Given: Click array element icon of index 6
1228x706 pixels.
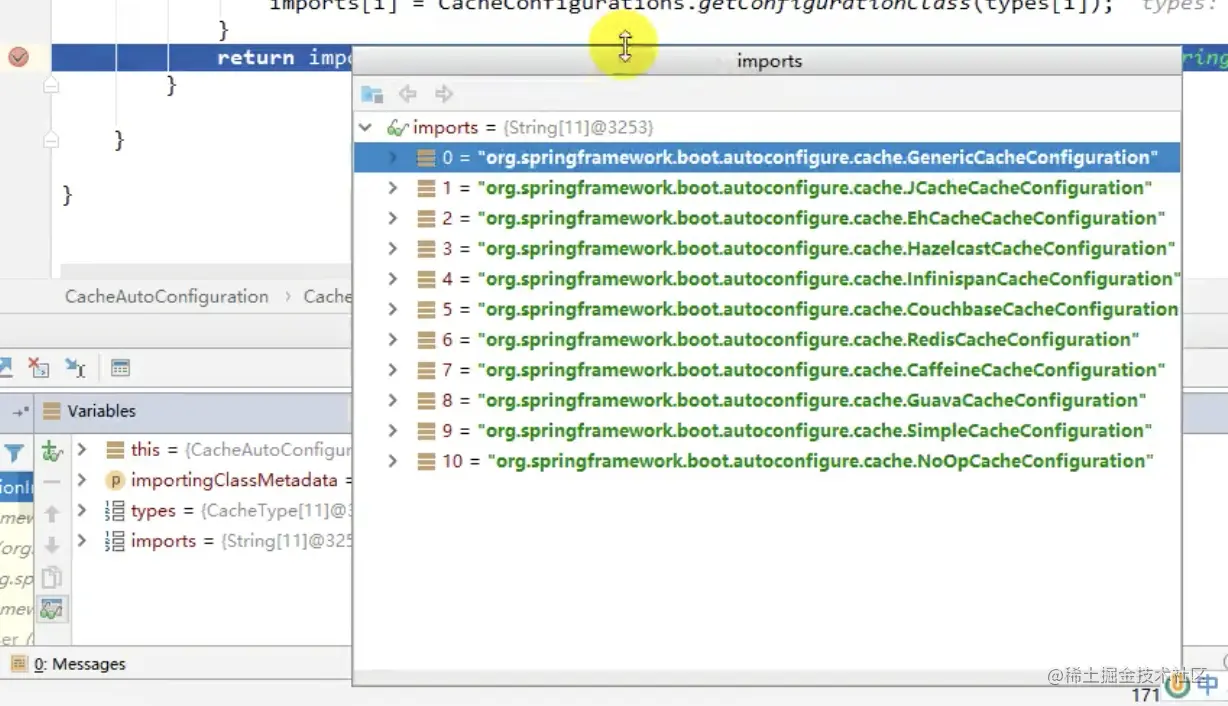Looking at the screenshot, I should (x=426, y=340).
